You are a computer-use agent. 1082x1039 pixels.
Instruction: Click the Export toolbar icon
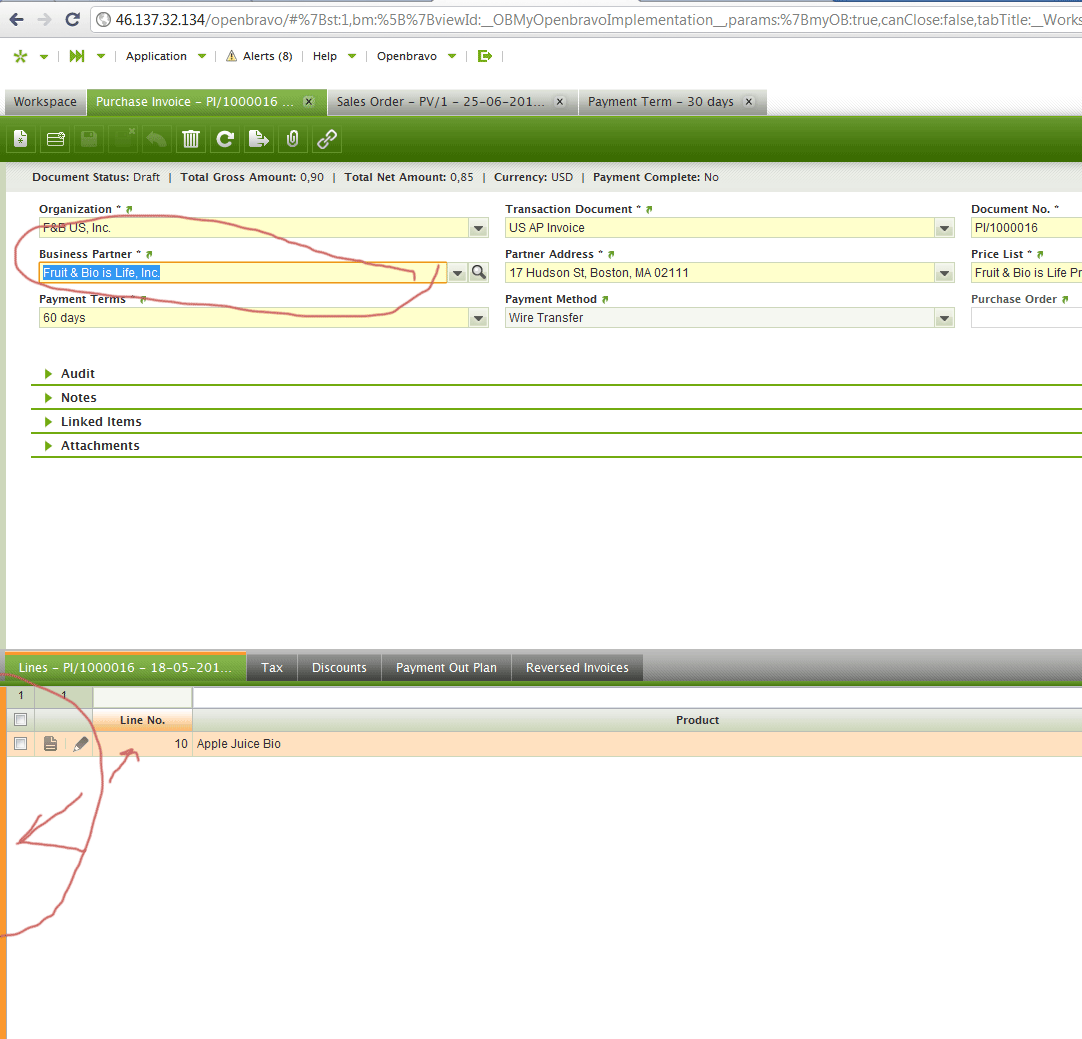pos(258,139)
